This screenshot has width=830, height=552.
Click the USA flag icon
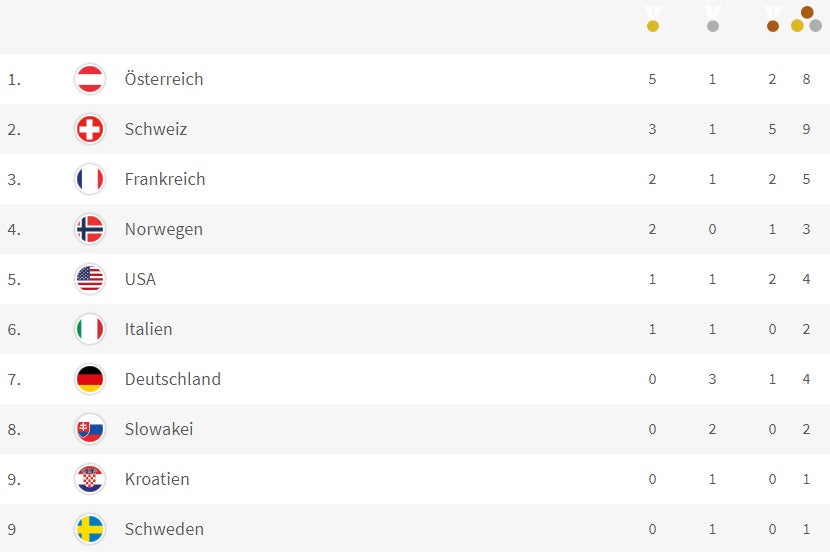click(90, 279)
